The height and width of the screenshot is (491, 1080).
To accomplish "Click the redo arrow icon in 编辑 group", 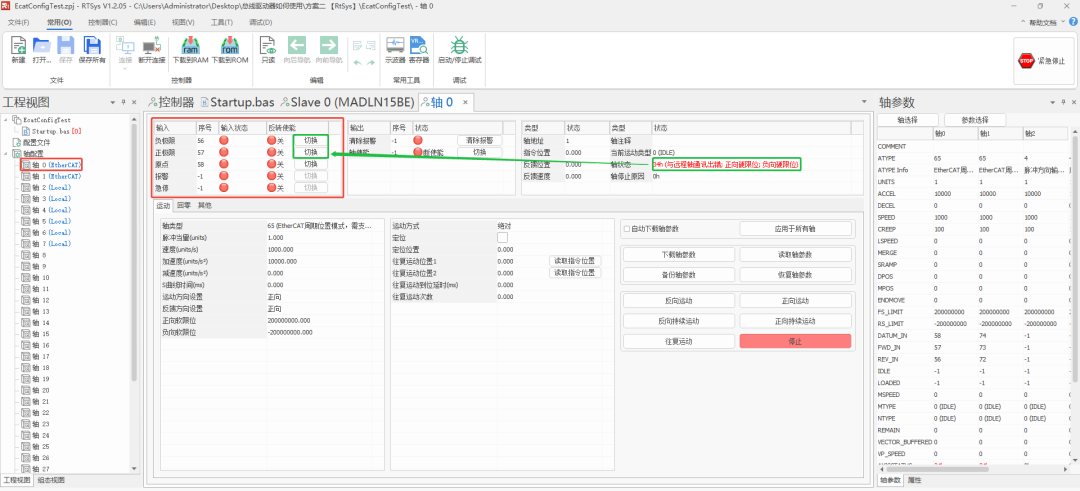I will click(373, 61).
